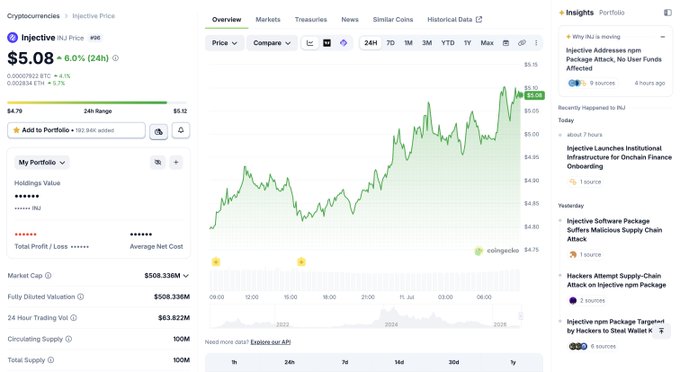Open the portfolio tracker icon beside Add to Portfolio
Screen dimensions: 680x372
tap(159, 131)
